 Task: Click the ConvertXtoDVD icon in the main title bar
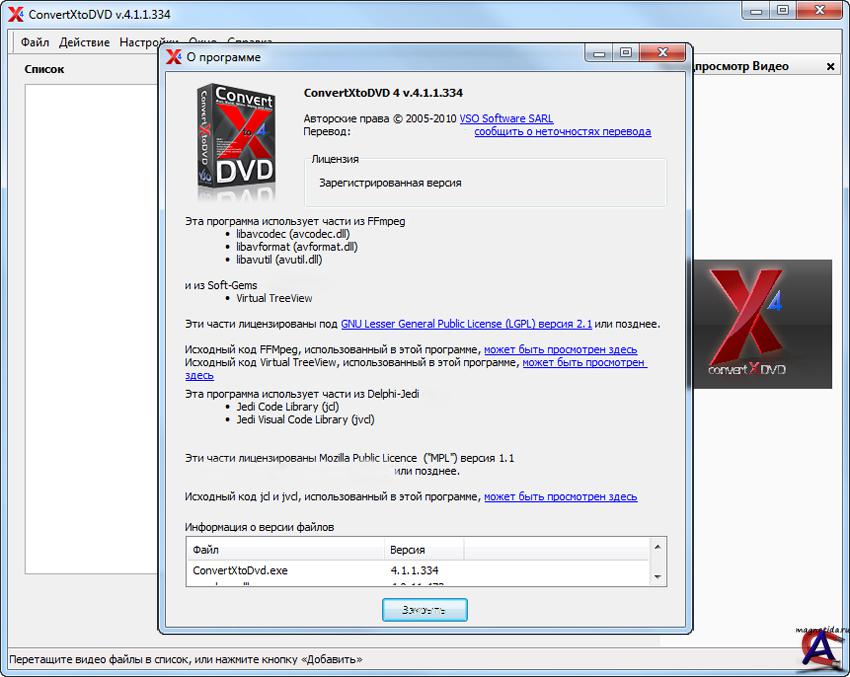[x=15, y=14]
